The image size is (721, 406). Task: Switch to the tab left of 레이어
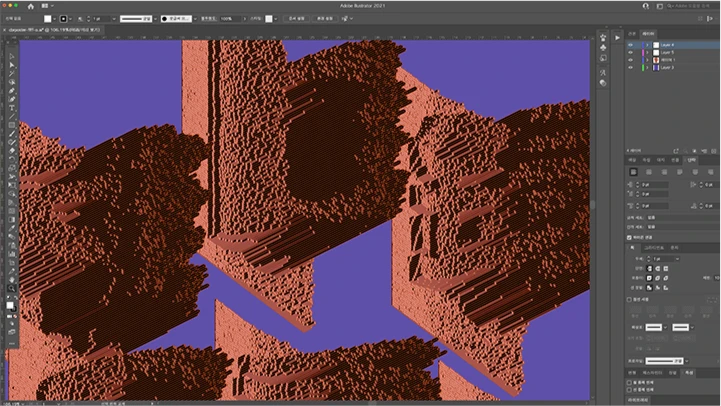632,34
